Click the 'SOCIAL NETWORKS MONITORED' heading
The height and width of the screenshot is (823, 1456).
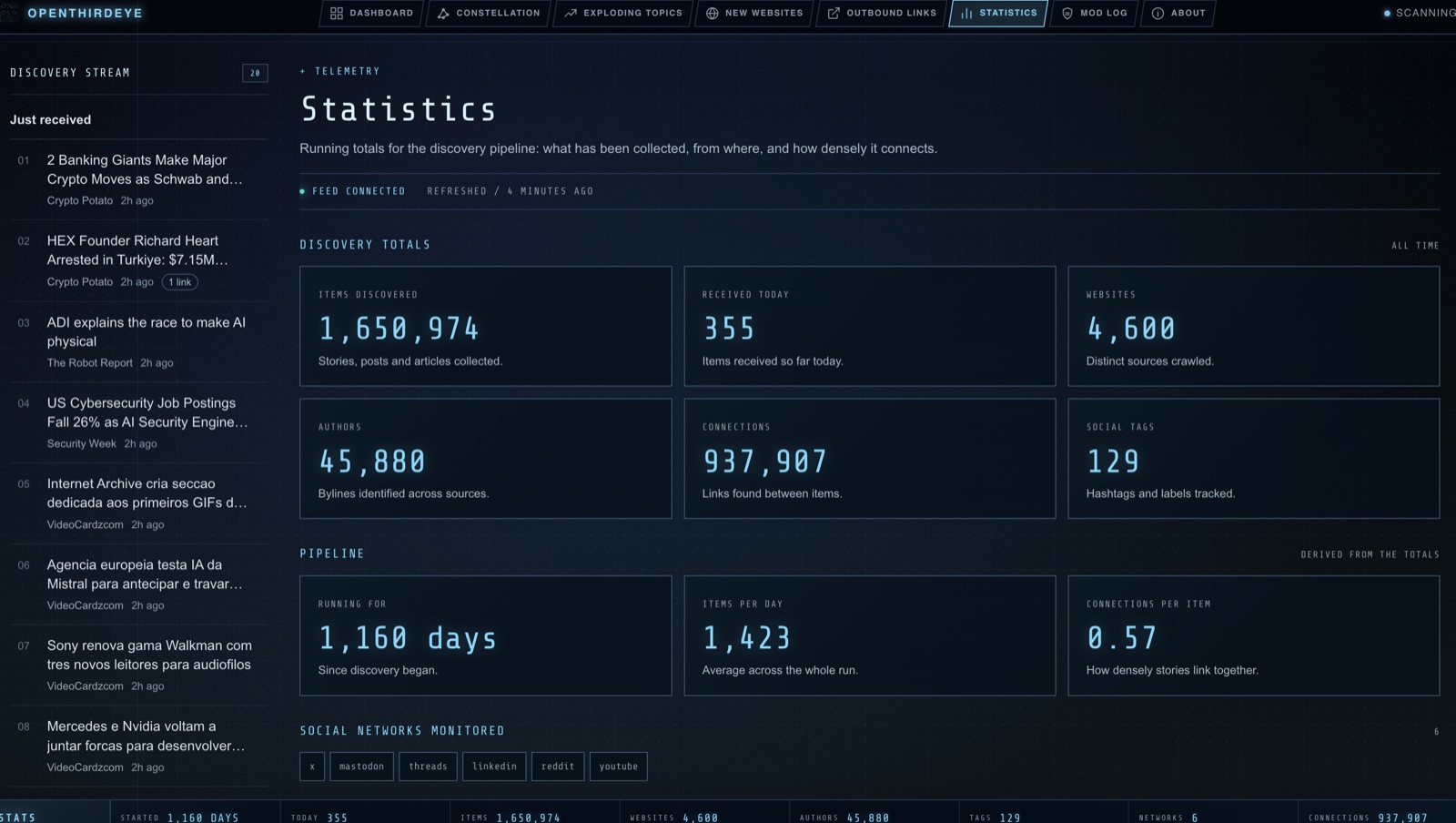tap(402, 731)
